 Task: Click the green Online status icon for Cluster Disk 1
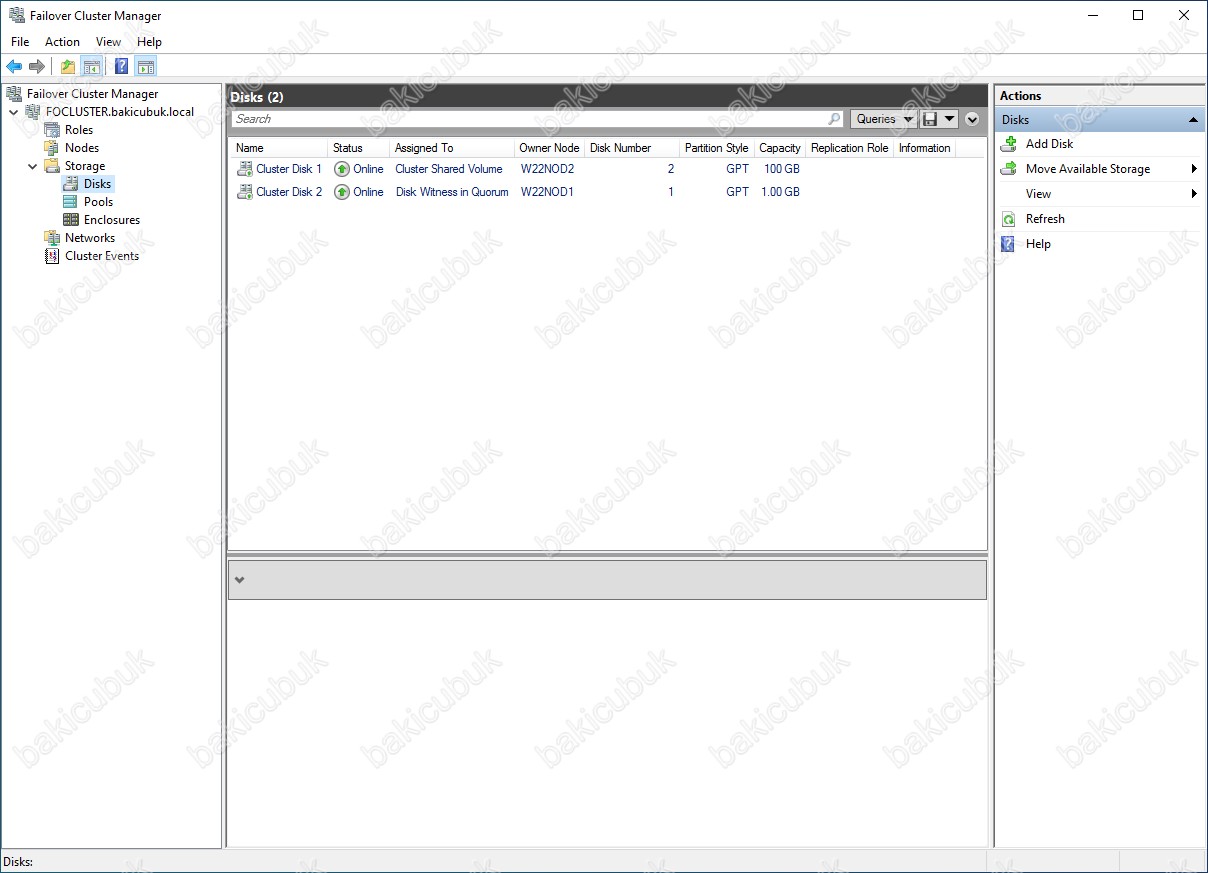[342, 169]
